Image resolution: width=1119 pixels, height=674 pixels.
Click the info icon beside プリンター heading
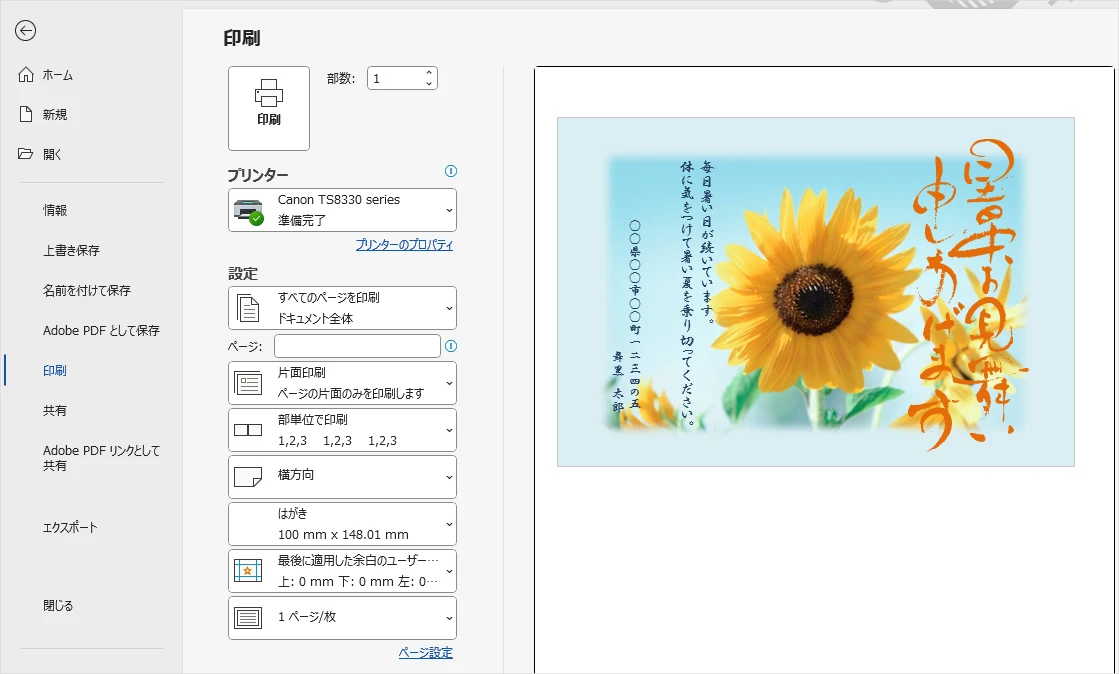452,172
